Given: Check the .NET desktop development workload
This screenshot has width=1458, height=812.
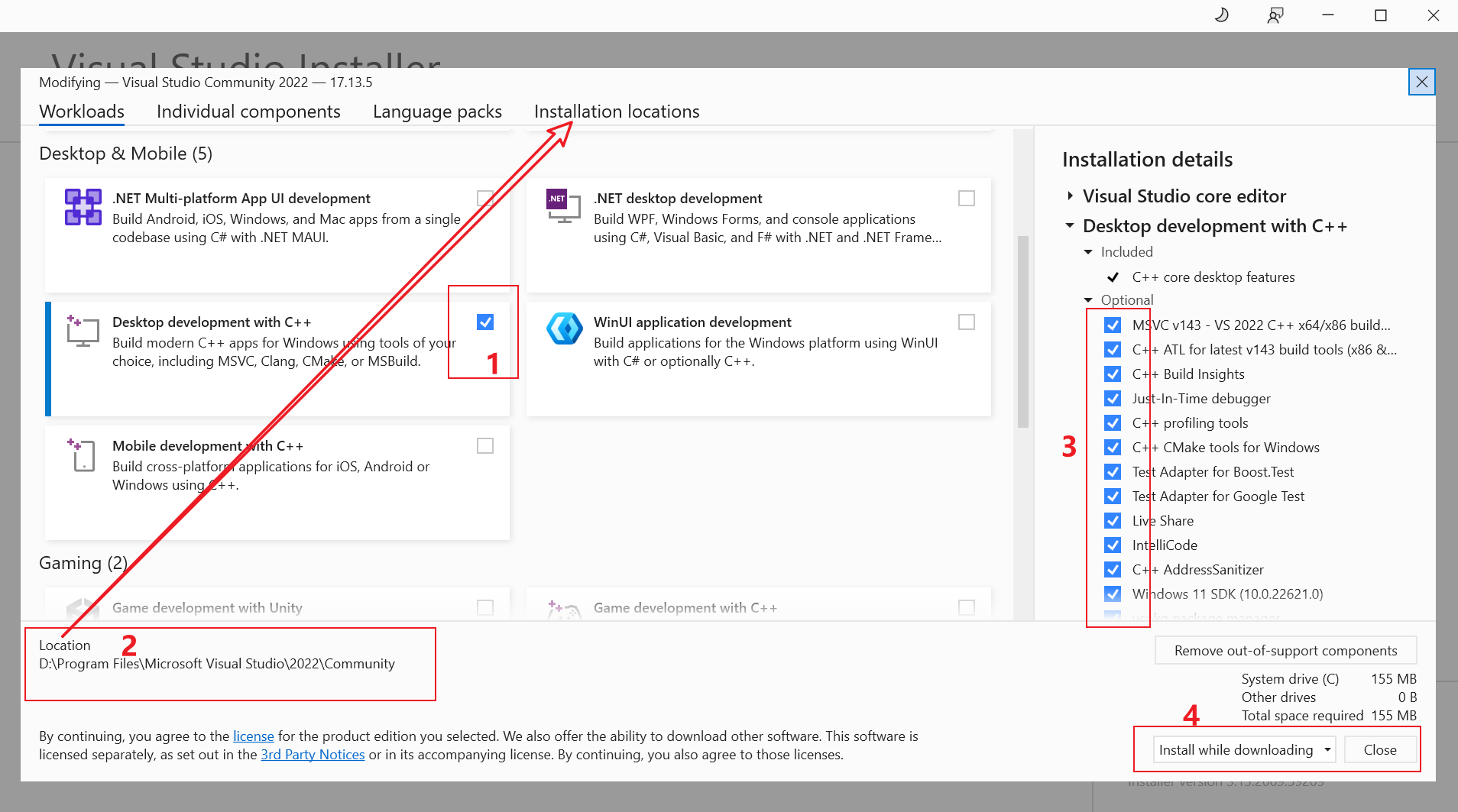Looking at the screenshot, I should [967, 199].
